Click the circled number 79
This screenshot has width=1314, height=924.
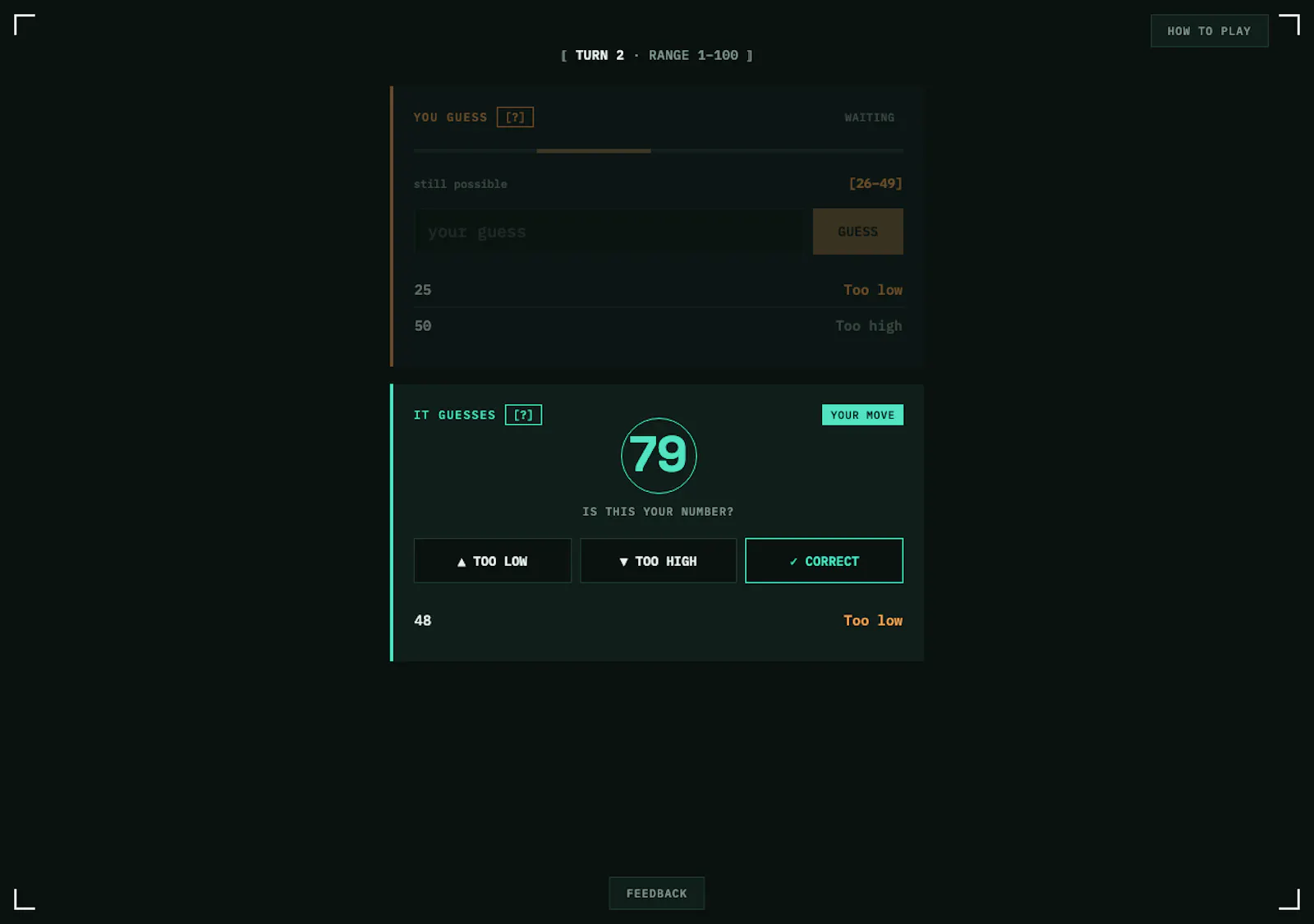(659, 456)
